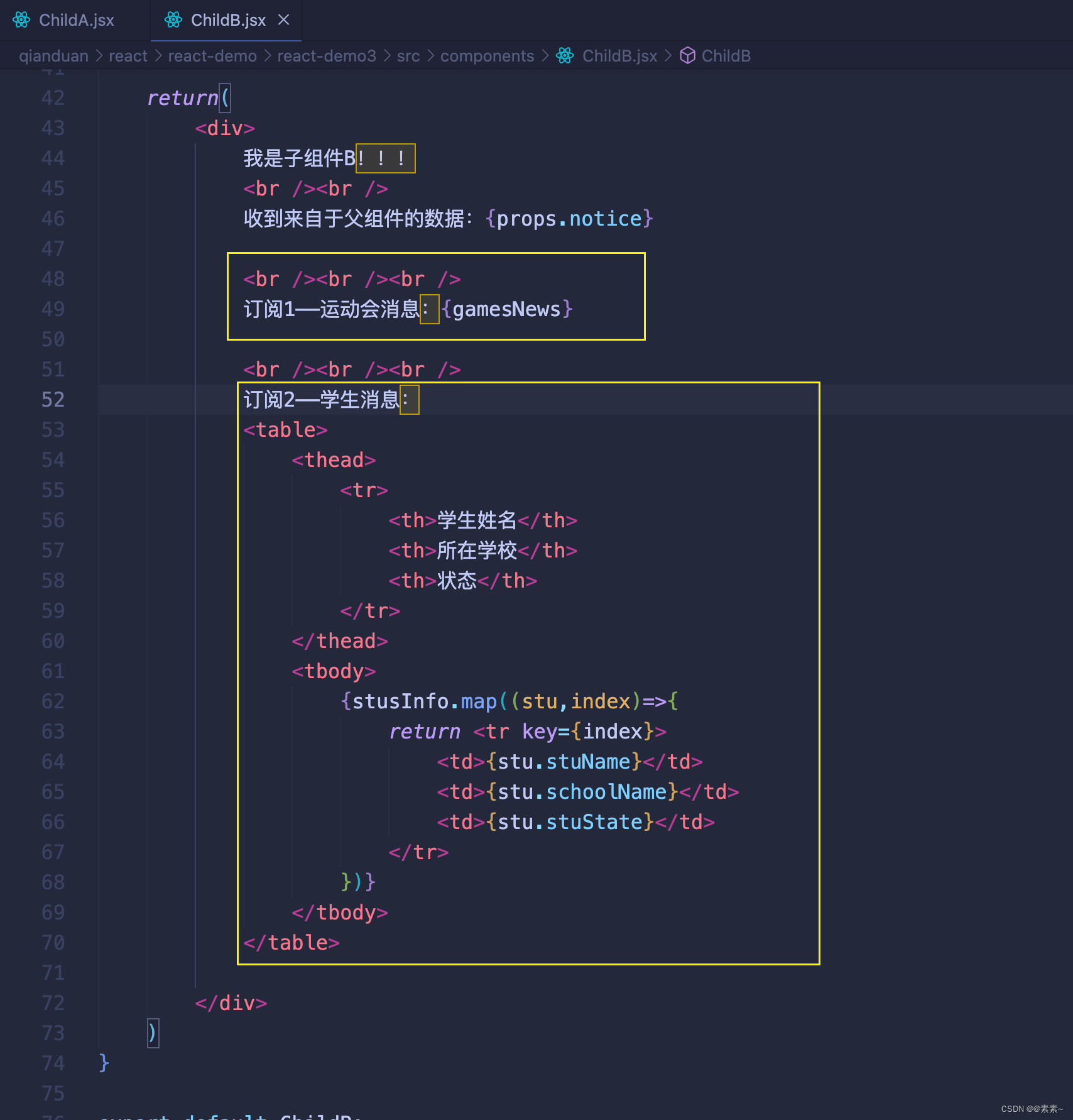This screenshot has height=1120, width=1073.
Task: Close the ChildB.jsx tab
Action: (284, 19)
